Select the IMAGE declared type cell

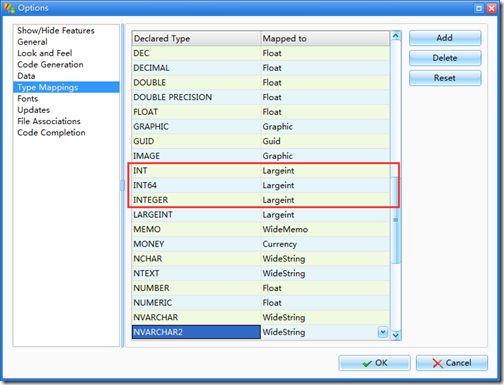click(x=196, y=156)
